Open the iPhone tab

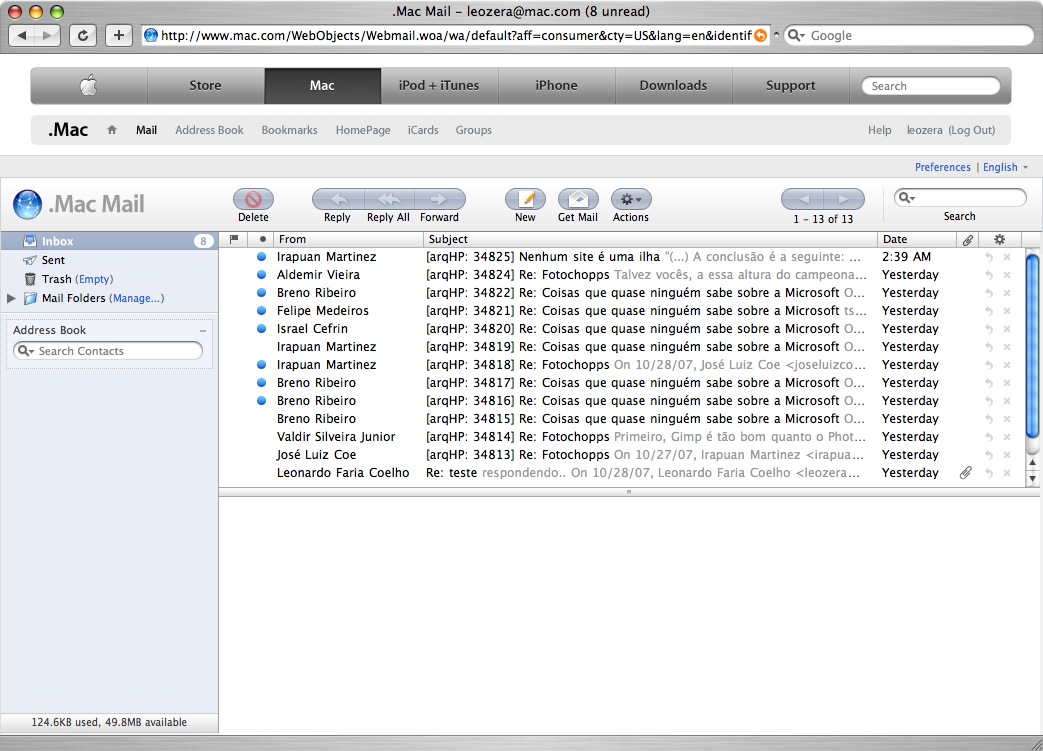pyautogui.click(x=557, y=85)
